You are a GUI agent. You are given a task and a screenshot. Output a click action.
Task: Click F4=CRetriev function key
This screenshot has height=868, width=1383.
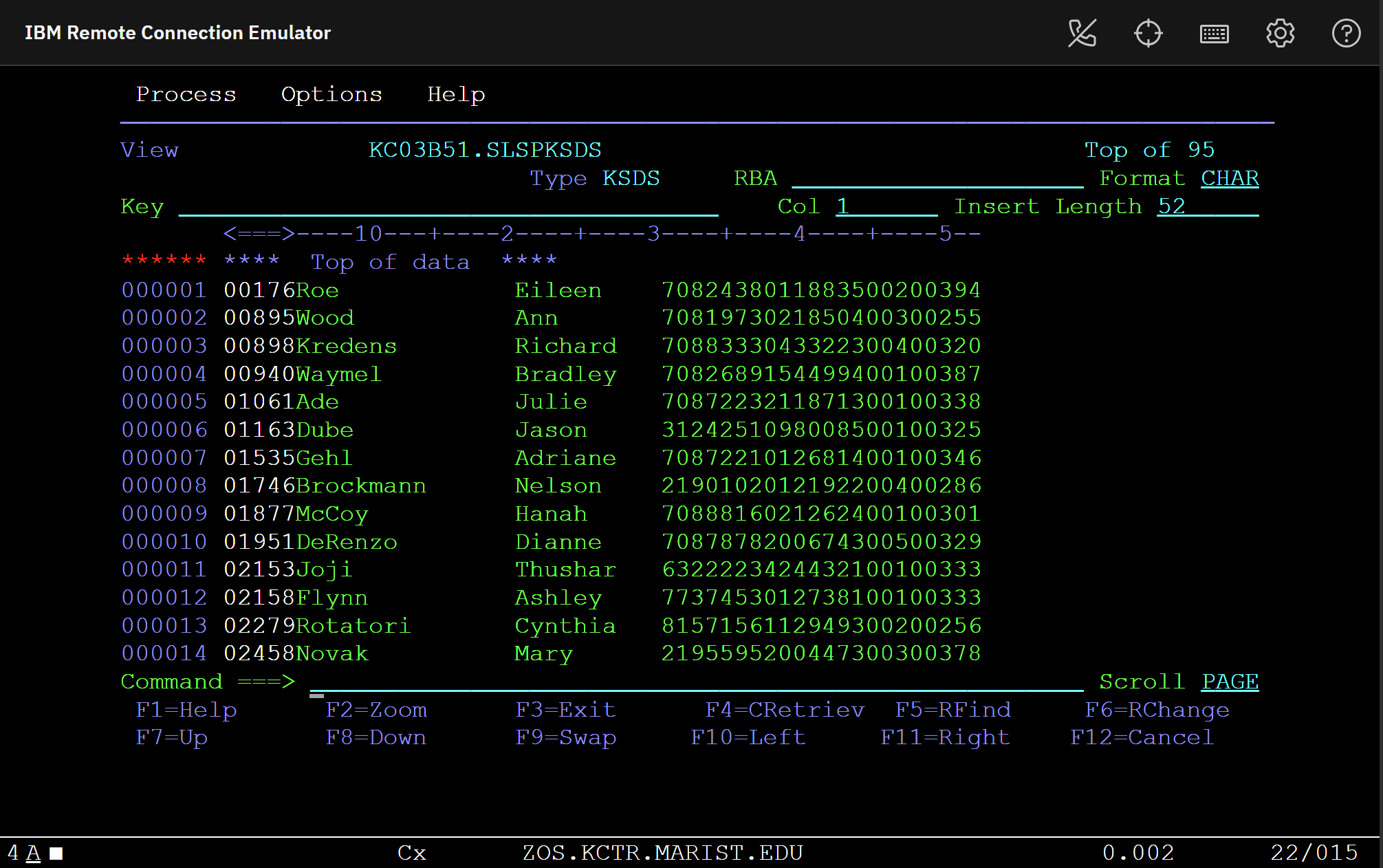785,710
